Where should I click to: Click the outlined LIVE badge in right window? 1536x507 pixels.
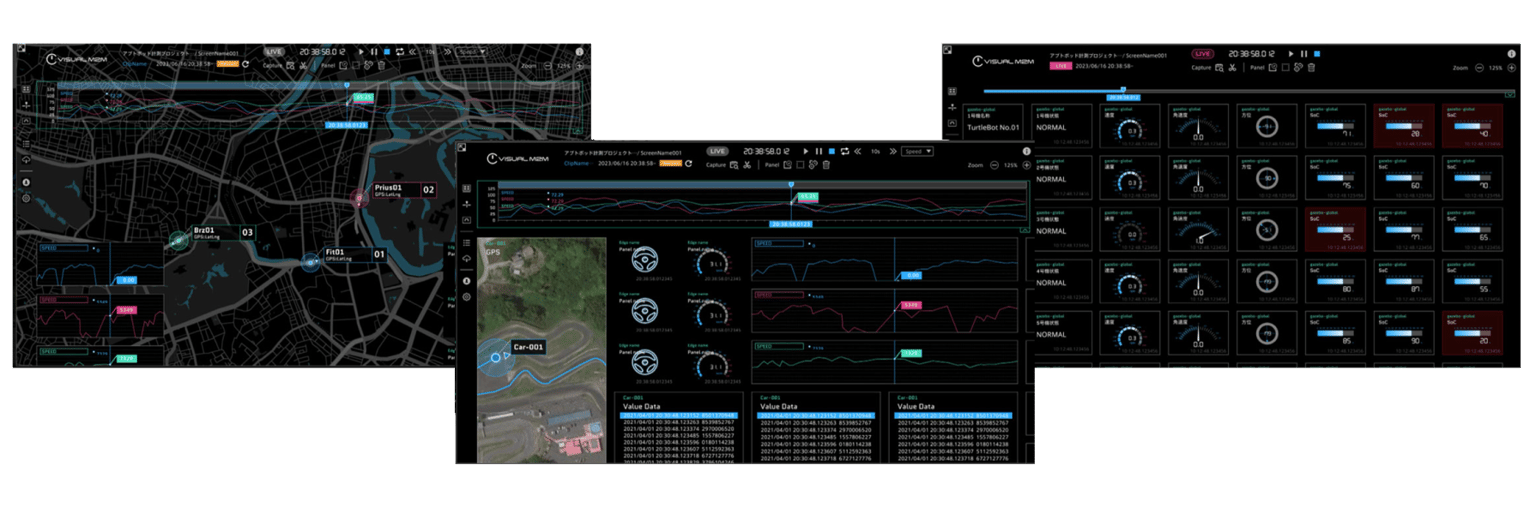tap(1203, 54)
